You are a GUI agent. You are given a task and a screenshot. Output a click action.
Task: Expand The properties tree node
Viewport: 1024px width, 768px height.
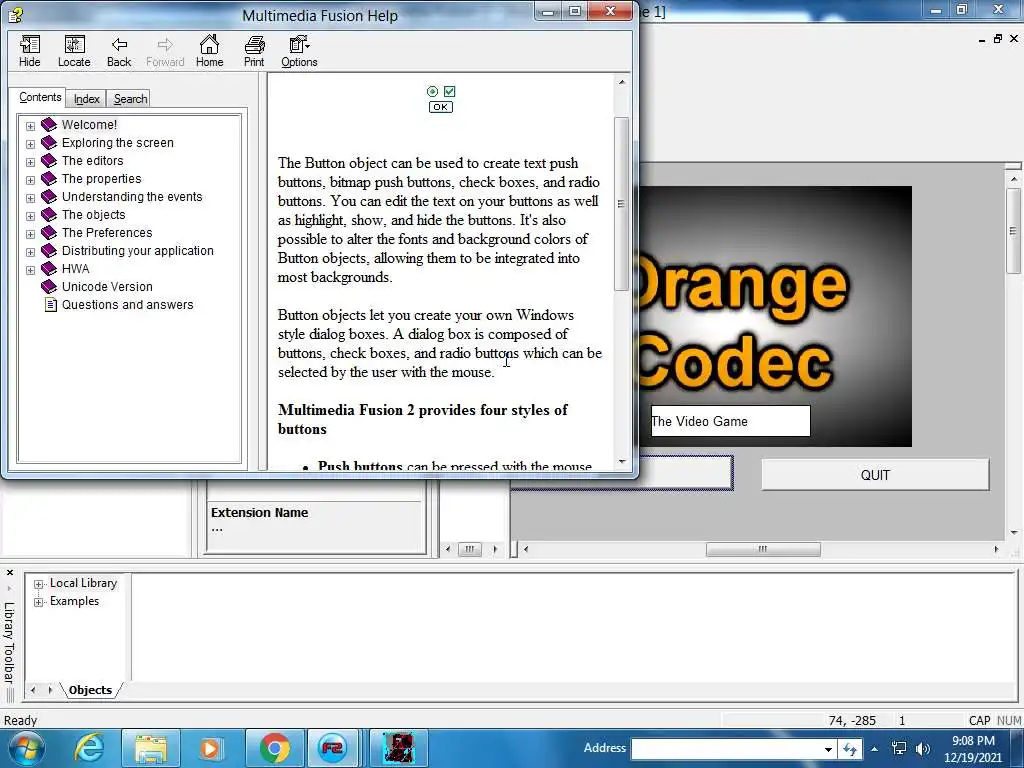30,180
